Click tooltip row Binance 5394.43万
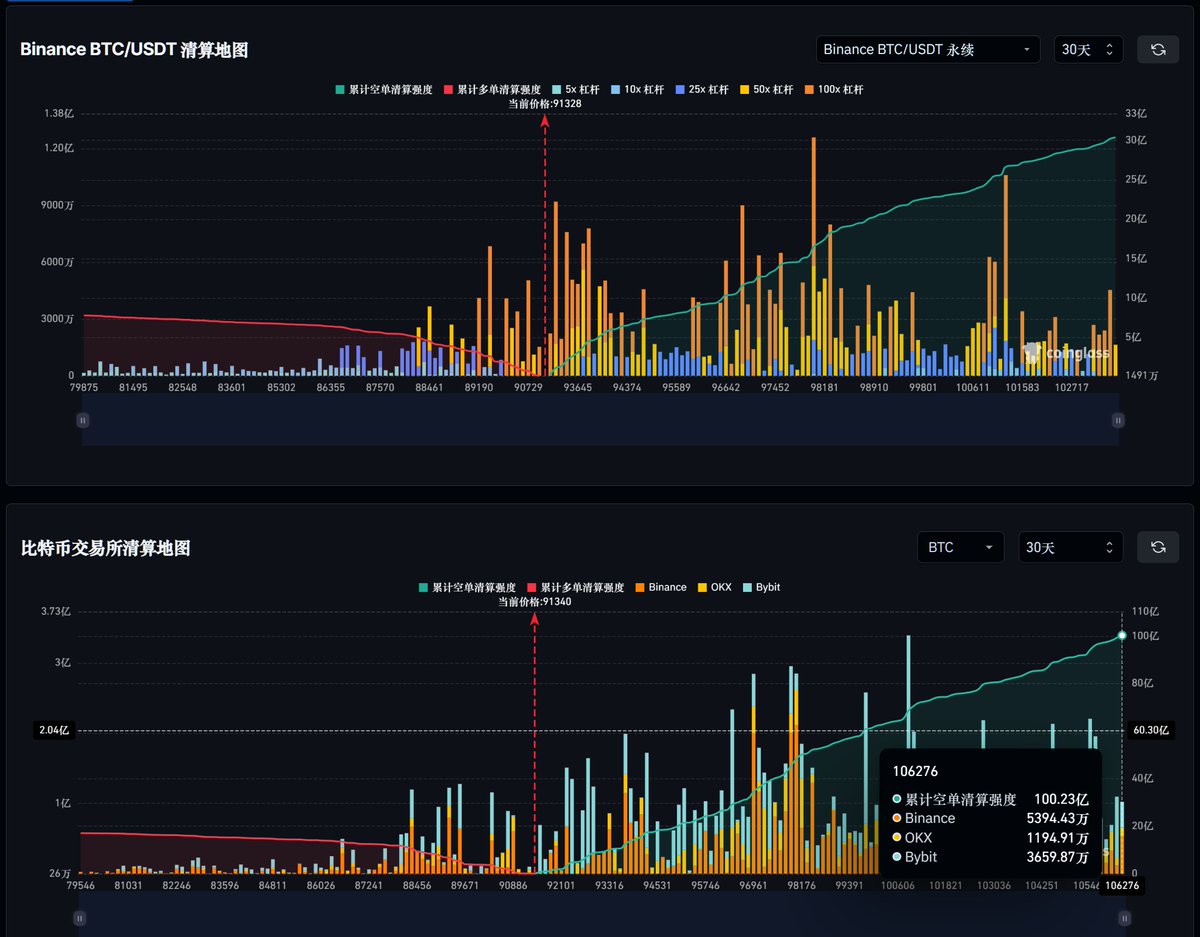The height and width of the screenshot is (937, 1200). click(x=990, y=818)
